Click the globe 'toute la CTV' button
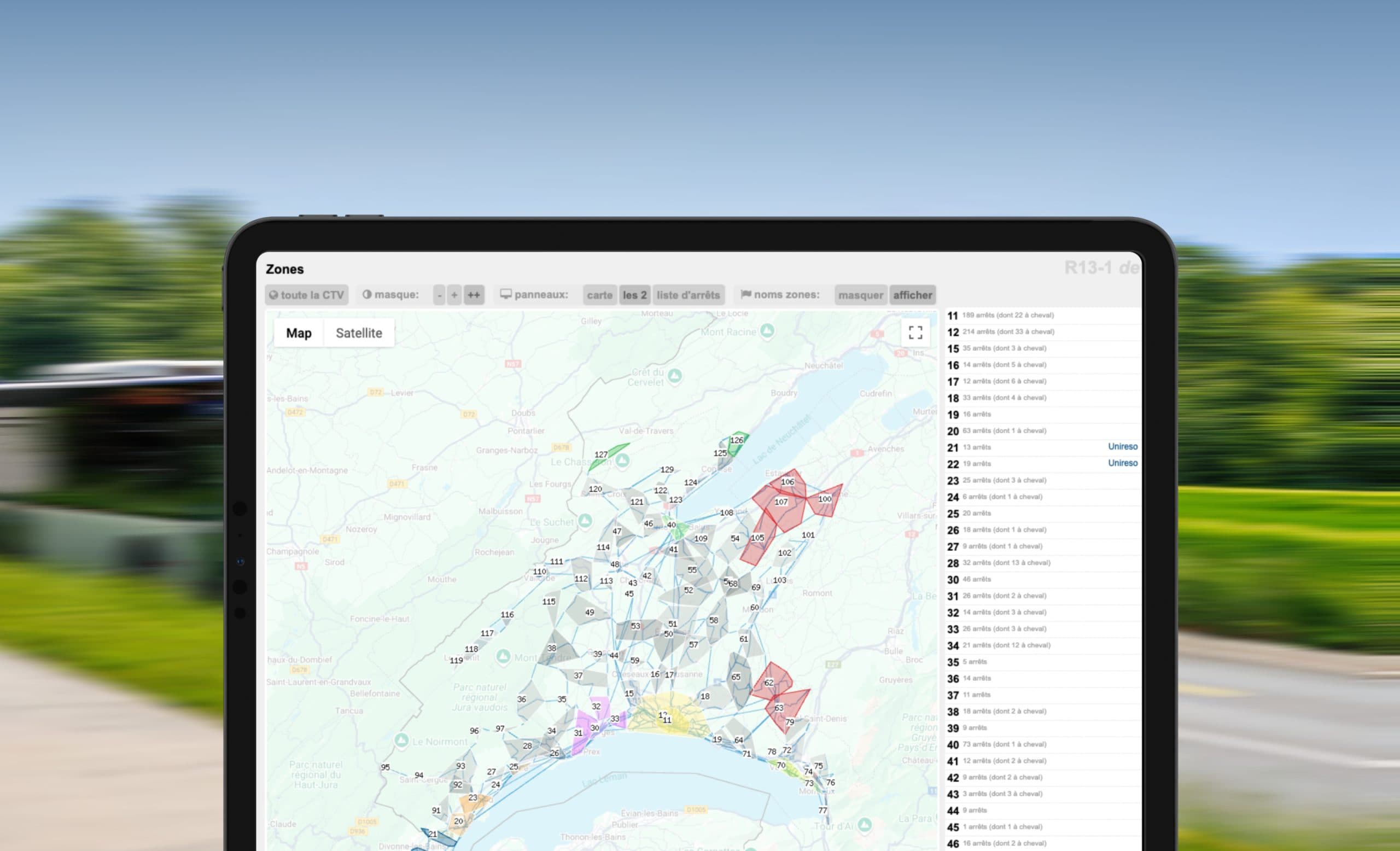The image size is (1400, 851). pos(306,295)
